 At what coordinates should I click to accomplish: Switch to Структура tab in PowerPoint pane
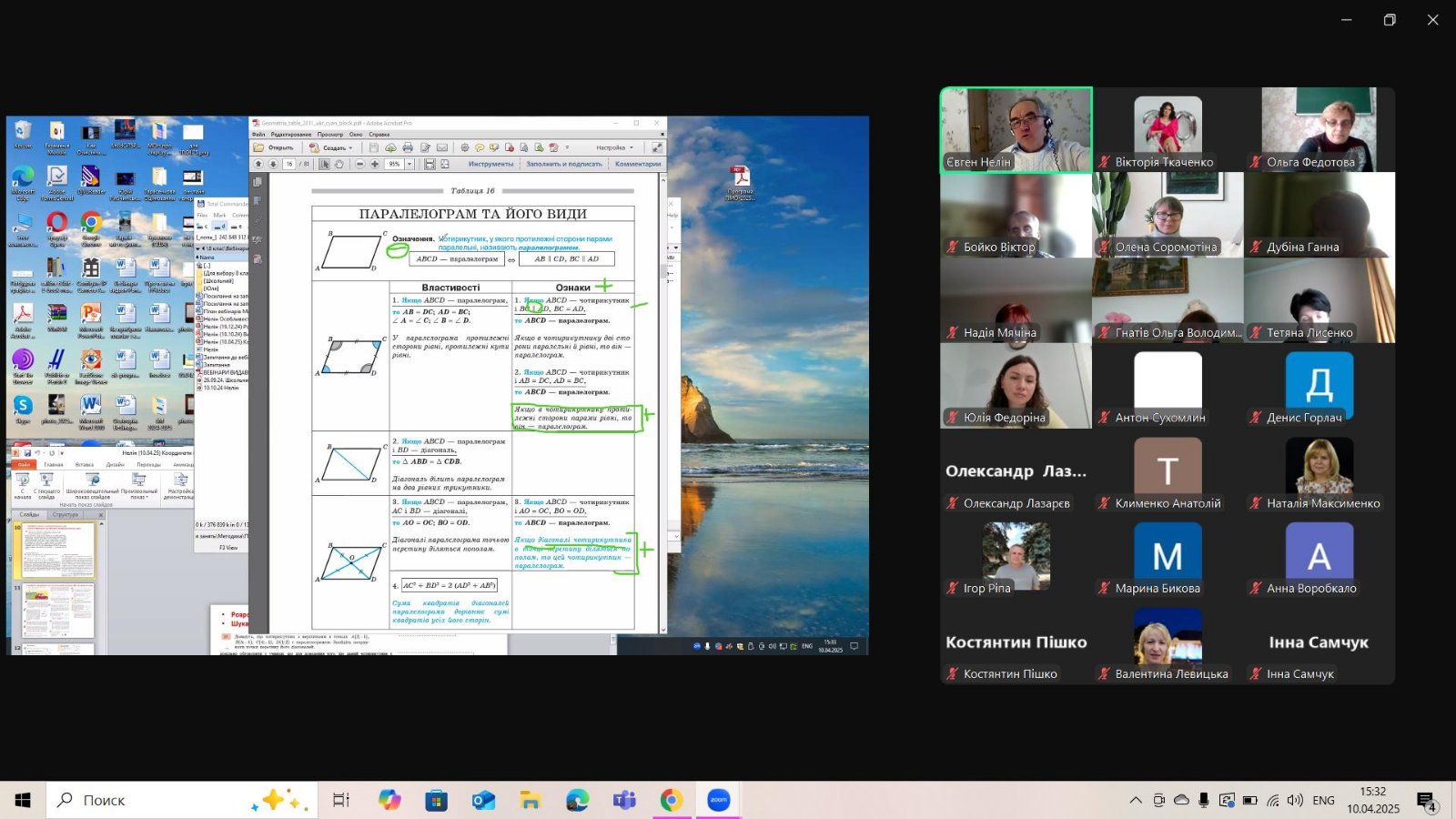pyautogui.click(x=66, y=515)
